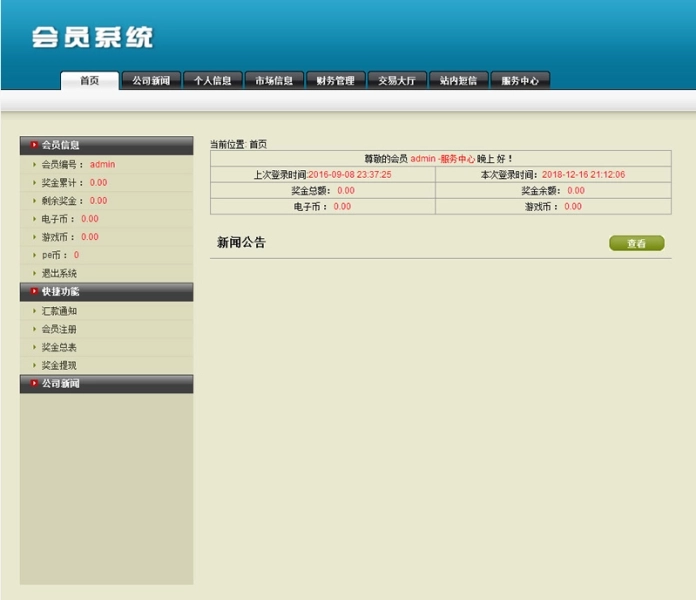
Task: Click the 新闻公告 heading
Action: pos(241,242)
